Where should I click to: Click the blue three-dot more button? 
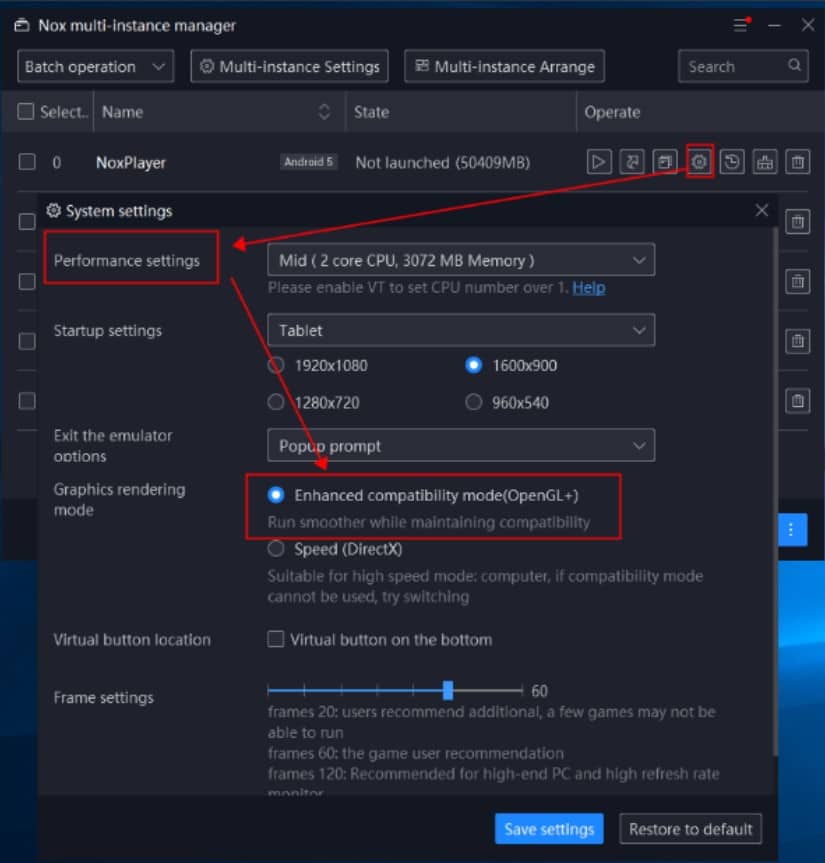[791, 529]
